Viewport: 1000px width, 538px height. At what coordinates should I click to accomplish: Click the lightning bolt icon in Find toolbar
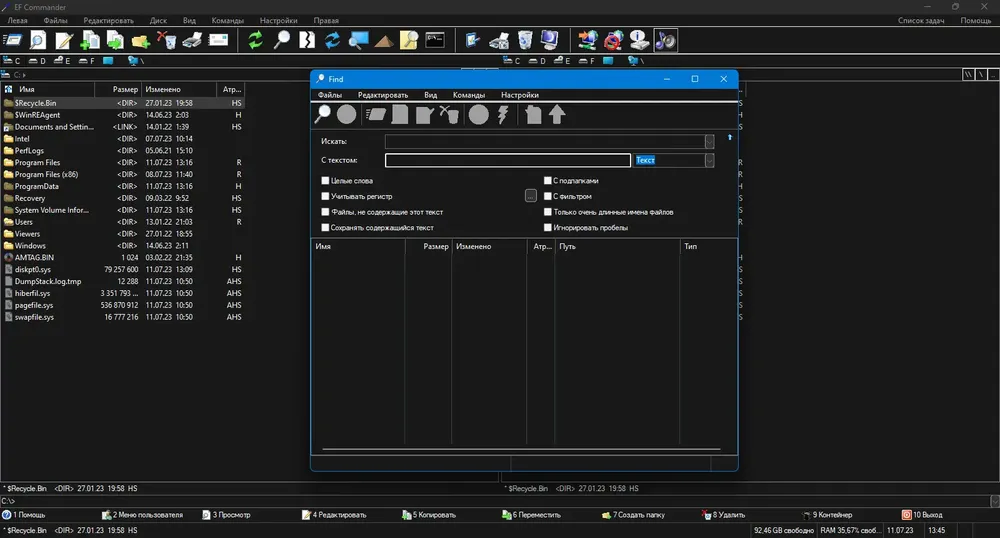tap(503, 115)
